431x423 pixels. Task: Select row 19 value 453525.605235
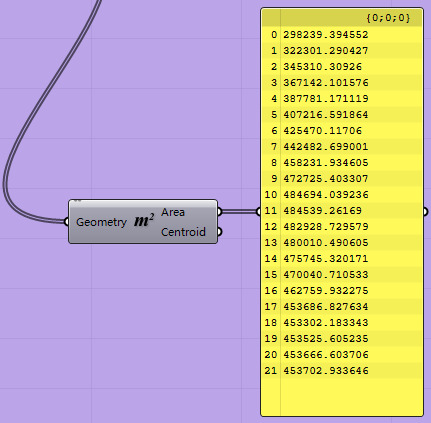(326, 339)
